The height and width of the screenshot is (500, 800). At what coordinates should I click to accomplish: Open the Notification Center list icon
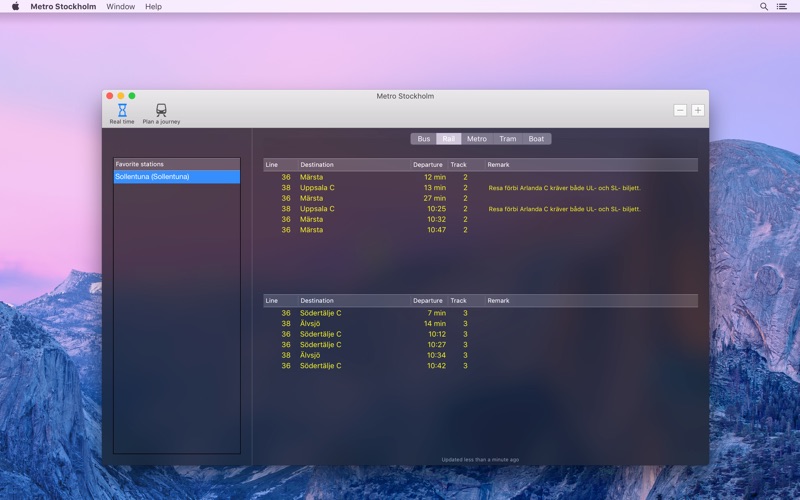tap(784, 6)
